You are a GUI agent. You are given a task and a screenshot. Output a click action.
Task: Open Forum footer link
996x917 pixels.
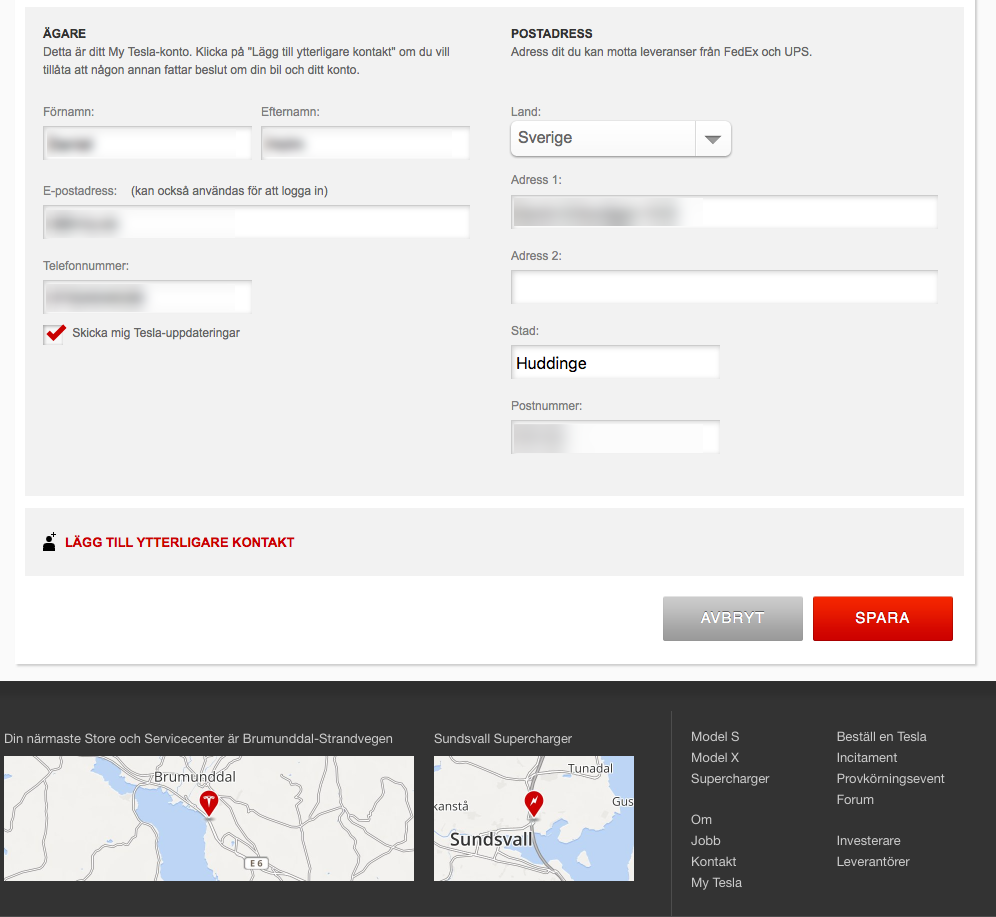pos(855,800)
